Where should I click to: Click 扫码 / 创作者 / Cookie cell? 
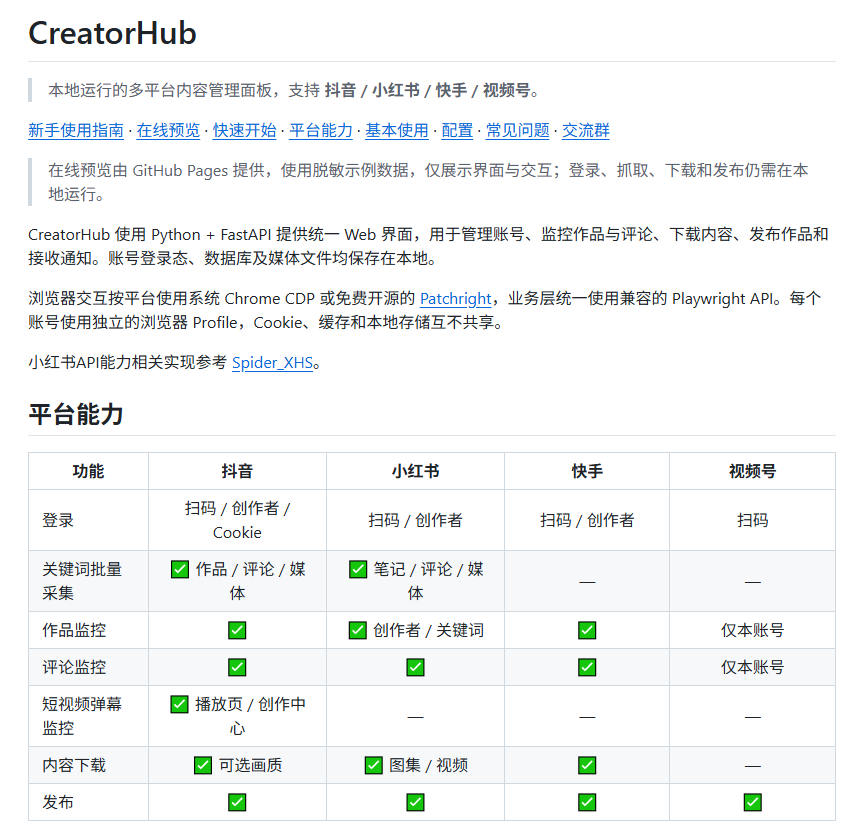click(237, 520)
